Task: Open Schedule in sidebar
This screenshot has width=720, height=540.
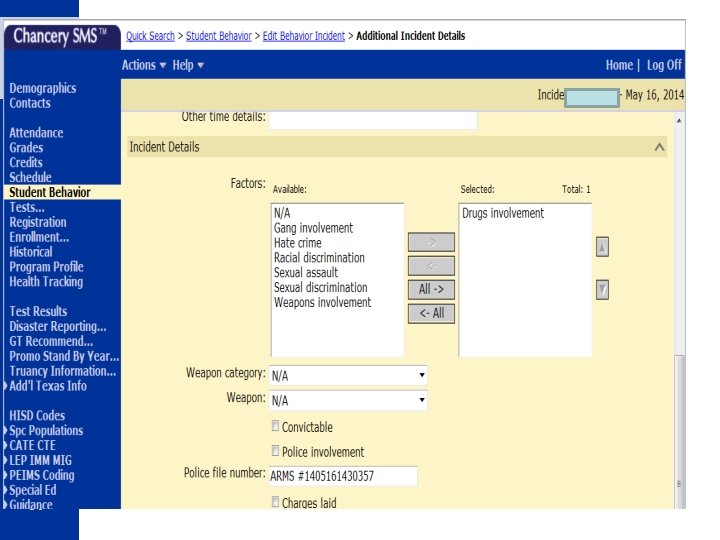Action: coord(30,177)
